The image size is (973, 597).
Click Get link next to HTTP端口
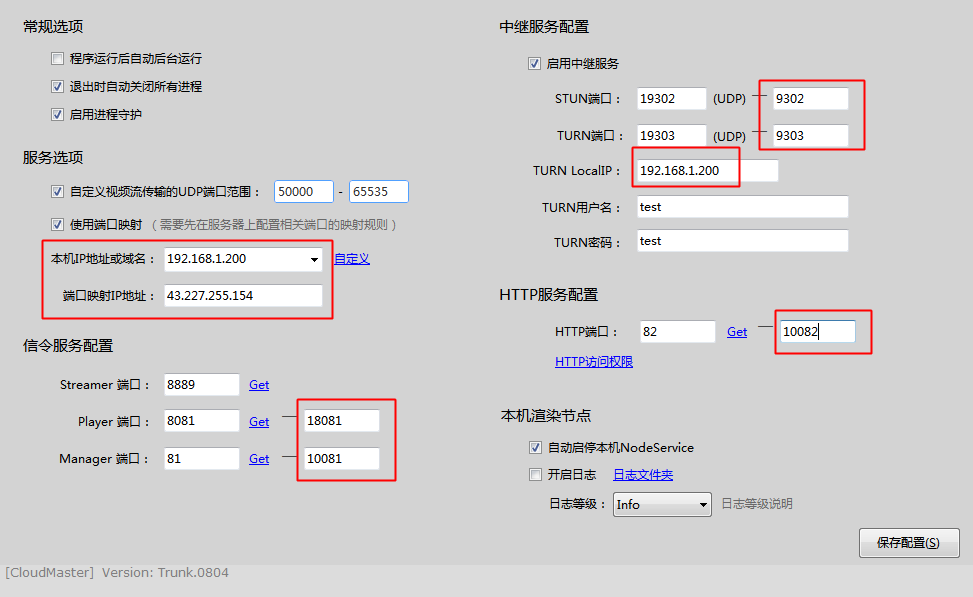737,332
